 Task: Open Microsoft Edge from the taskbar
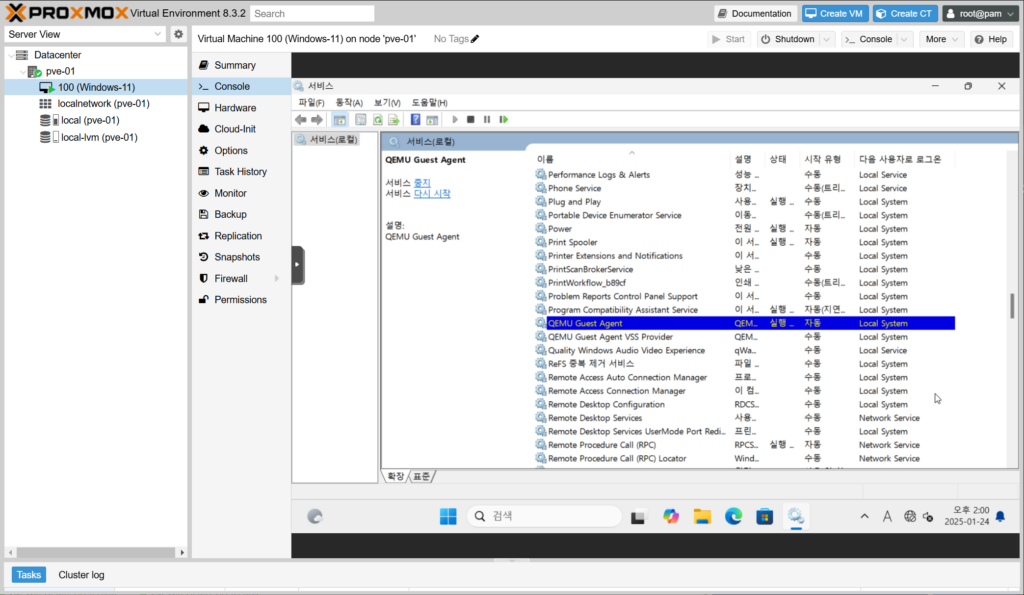click(x=734, y=516)
